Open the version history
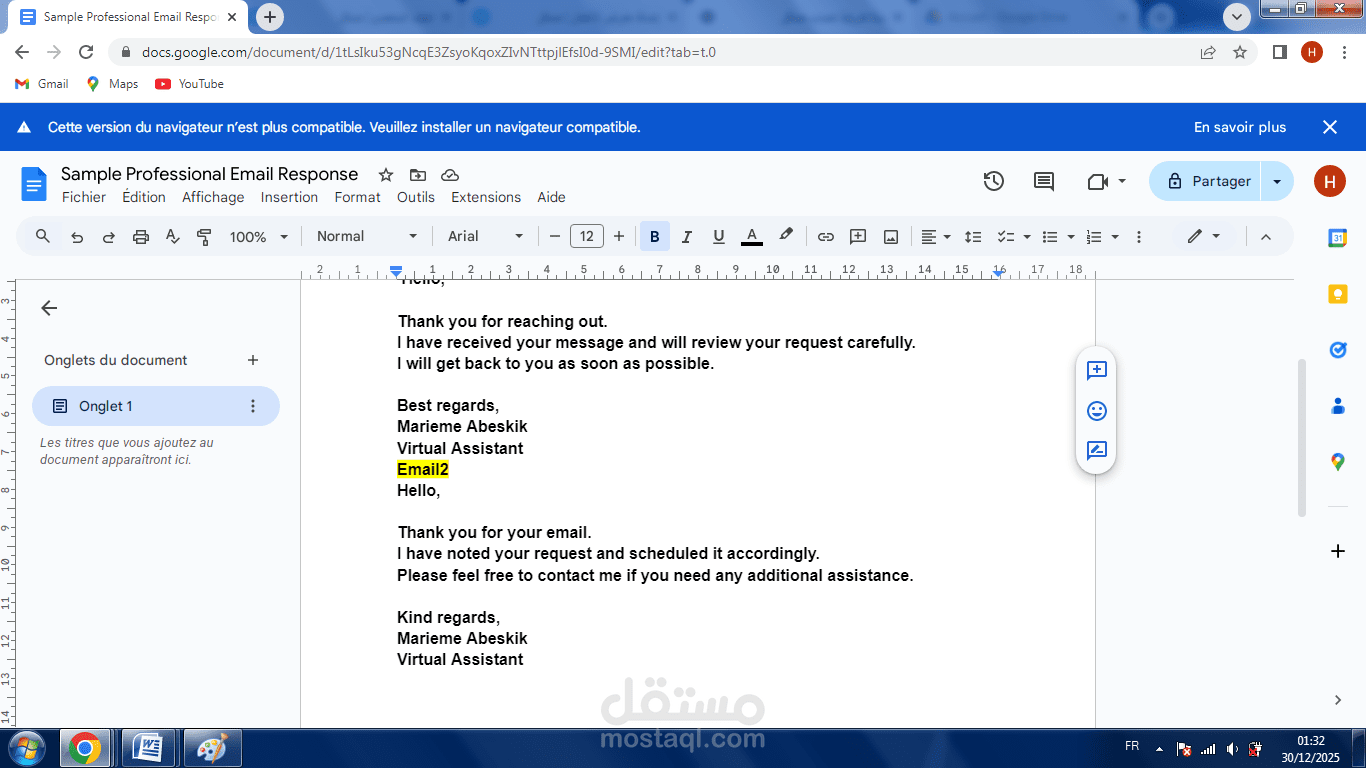1366x768 pixels. 993,181
